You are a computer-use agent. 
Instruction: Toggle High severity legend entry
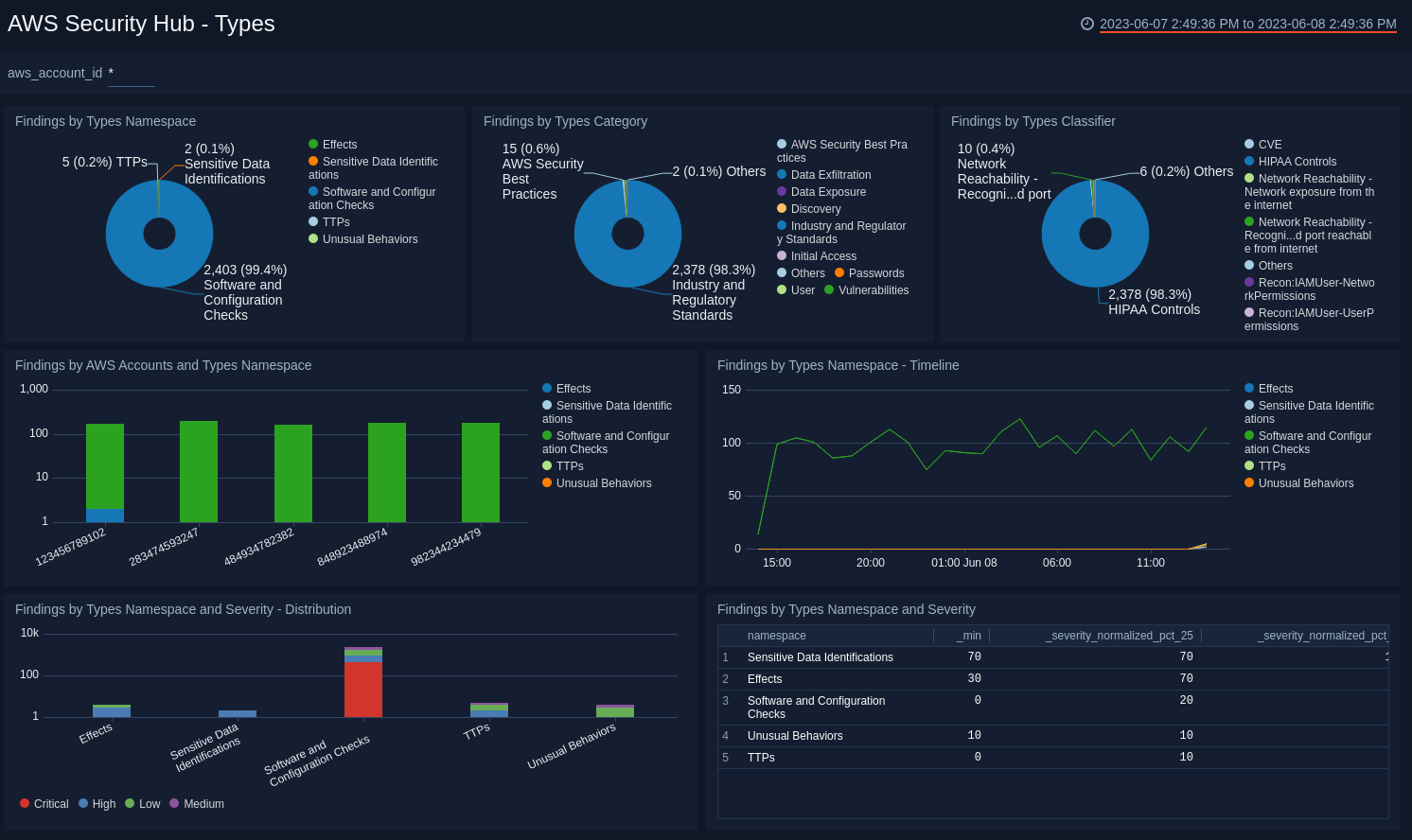(97, 804)
